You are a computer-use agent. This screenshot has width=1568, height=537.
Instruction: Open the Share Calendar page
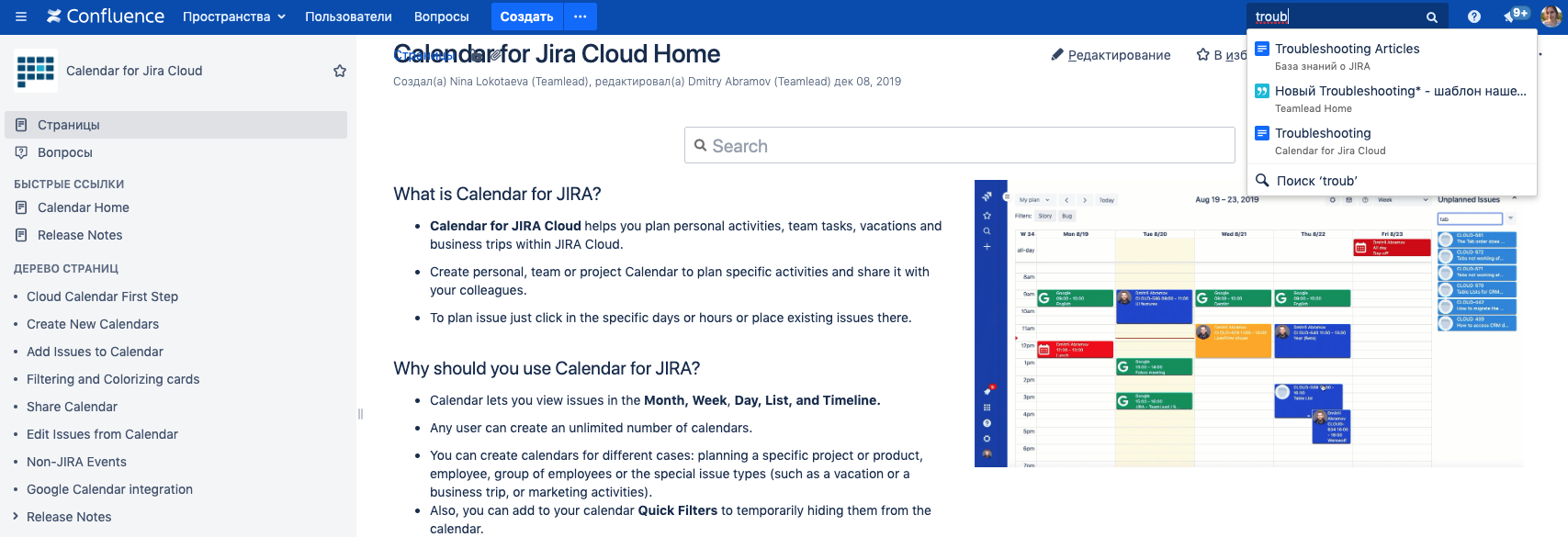[73, 407]
